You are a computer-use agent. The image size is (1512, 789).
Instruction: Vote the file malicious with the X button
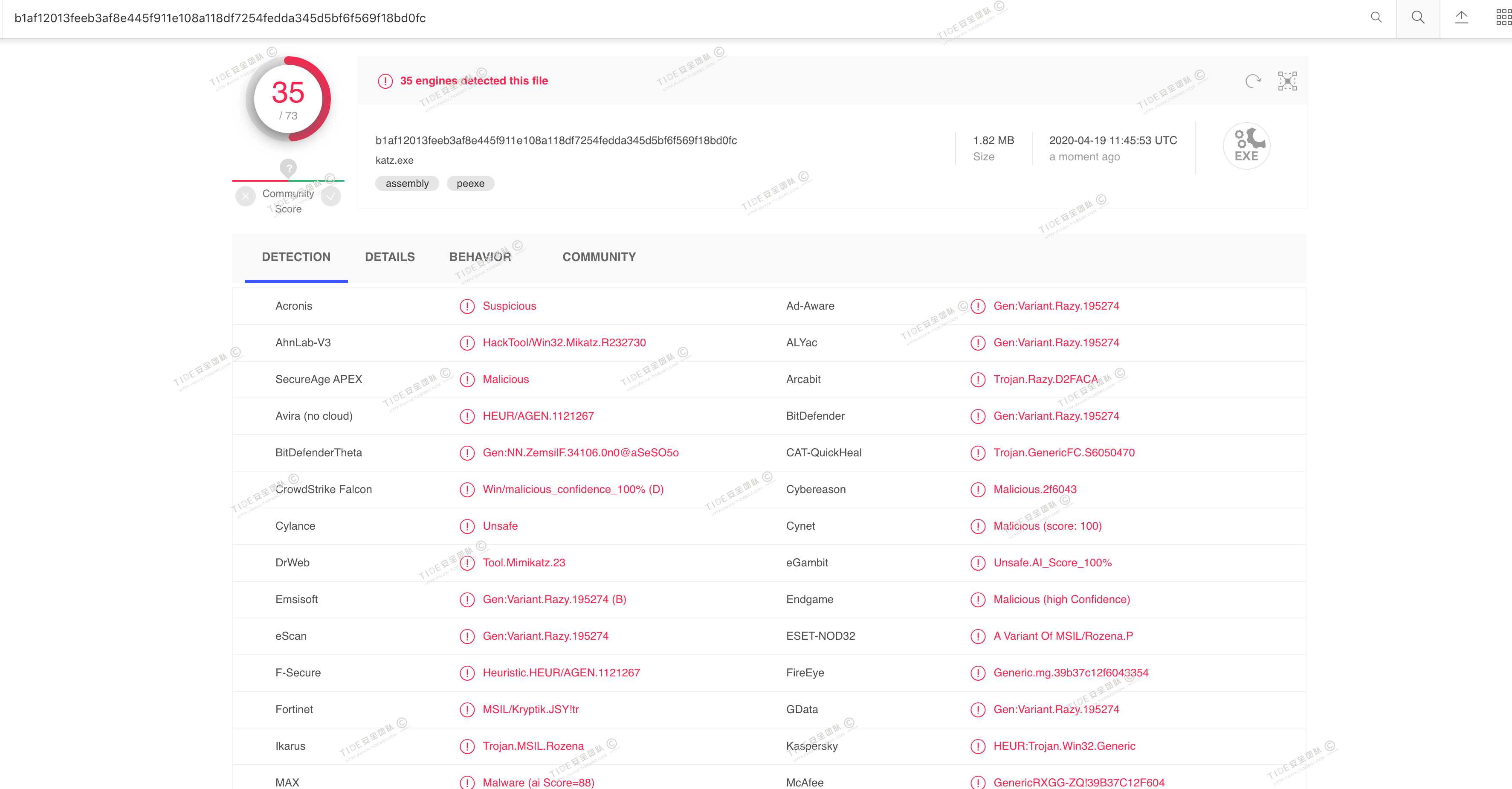pyautogui.click(x=245, y=196)
